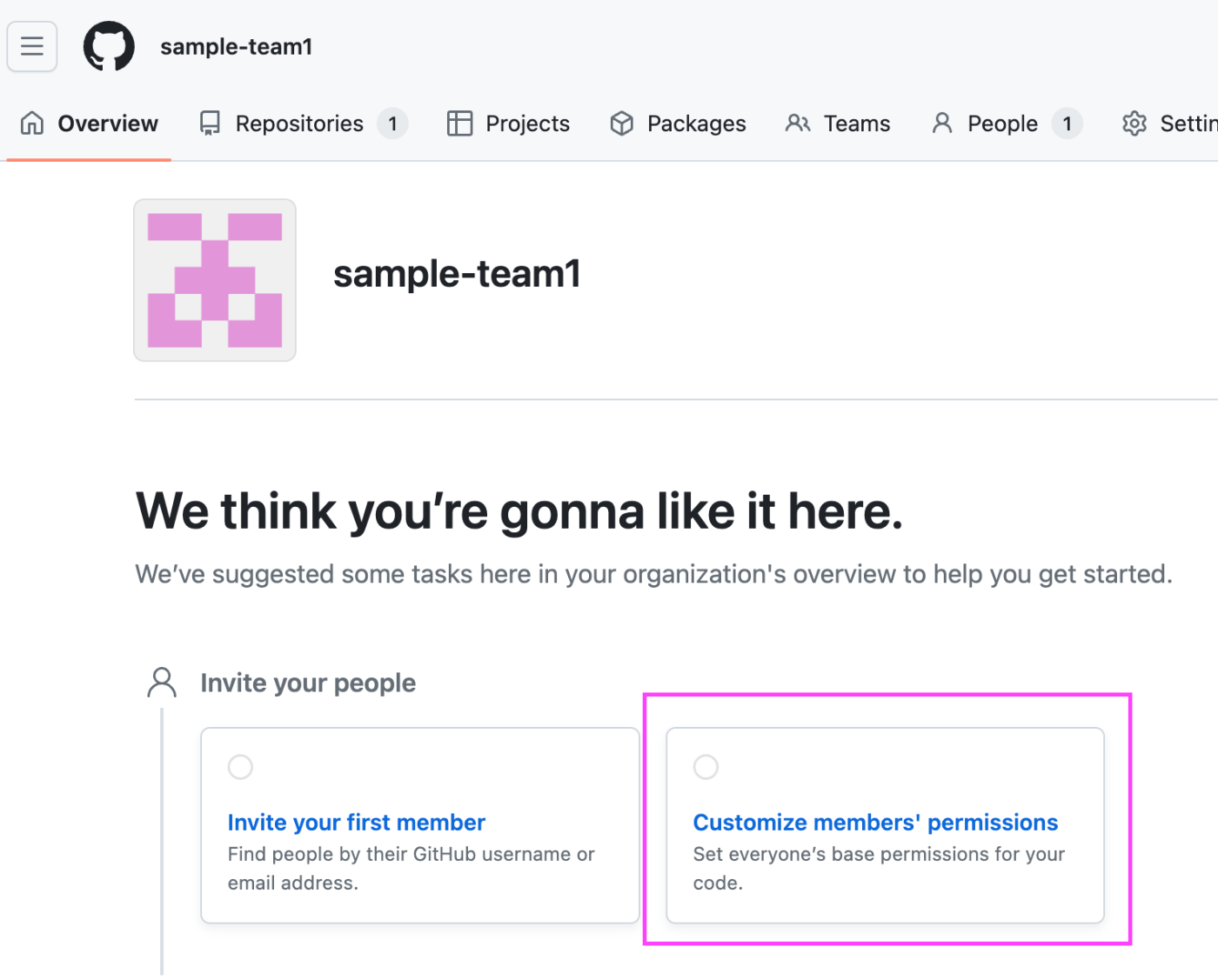Open Invite your first member
The height and width of the screenshot is (980, 1218).
tap(356, 822)
